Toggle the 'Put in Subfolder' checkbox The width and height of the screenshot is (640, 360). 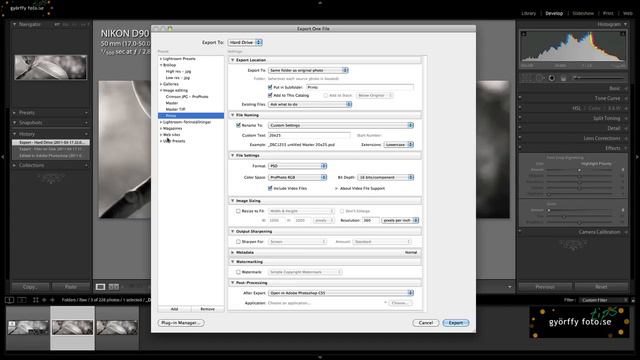pos(270,87)
